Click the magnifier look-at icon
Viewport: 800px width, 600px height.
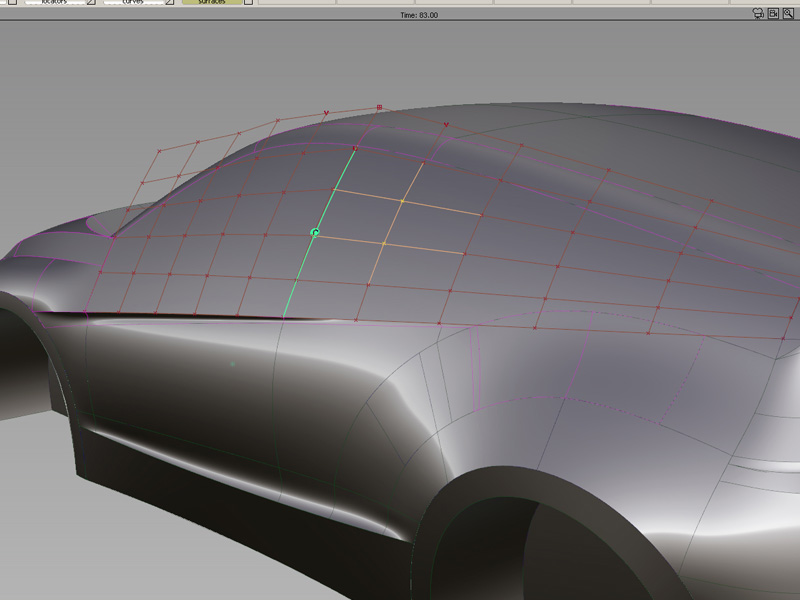[x=788, y=15]
